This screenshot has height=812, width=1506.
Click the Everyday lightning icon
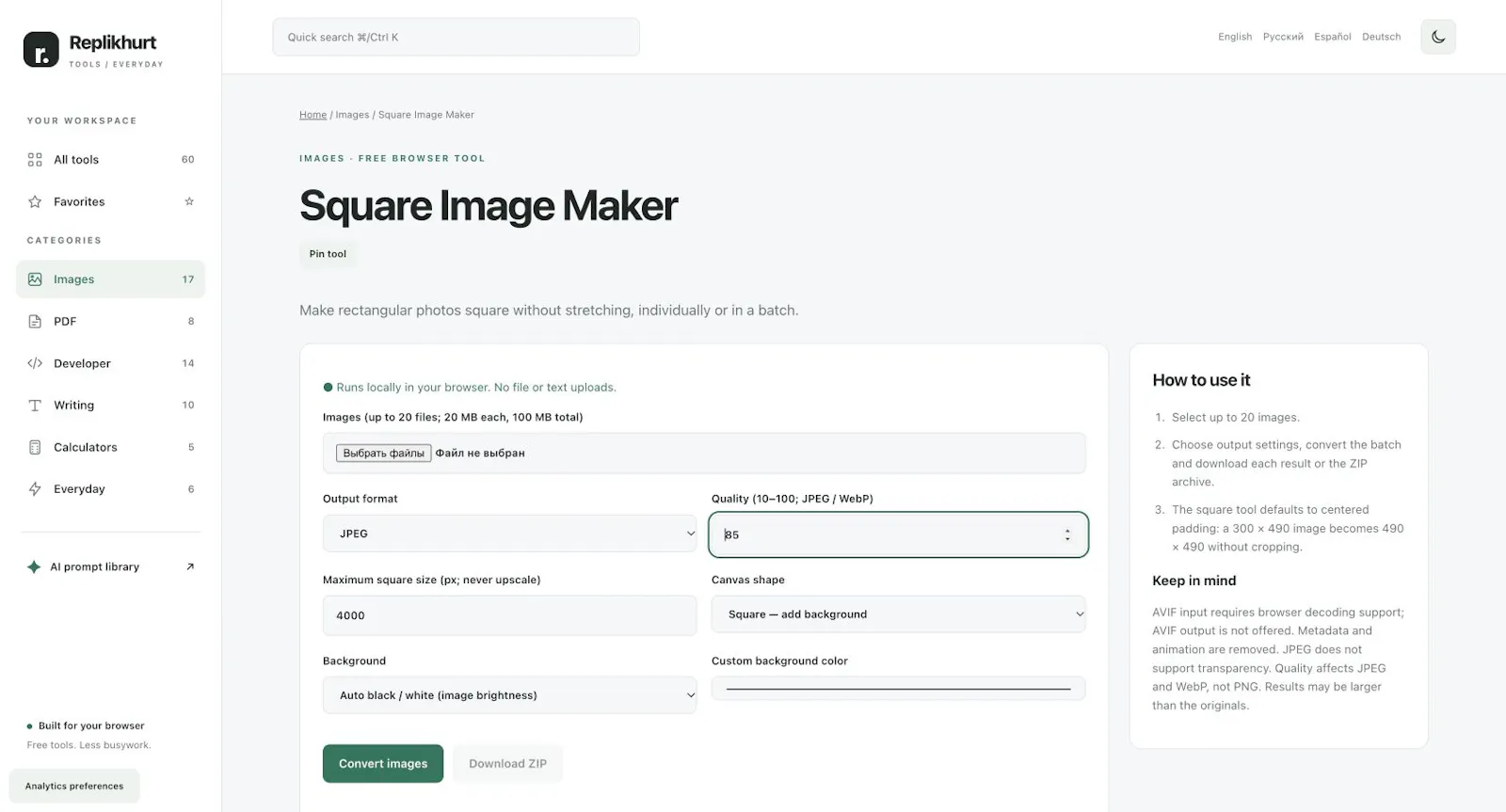(x=35, y=489)
